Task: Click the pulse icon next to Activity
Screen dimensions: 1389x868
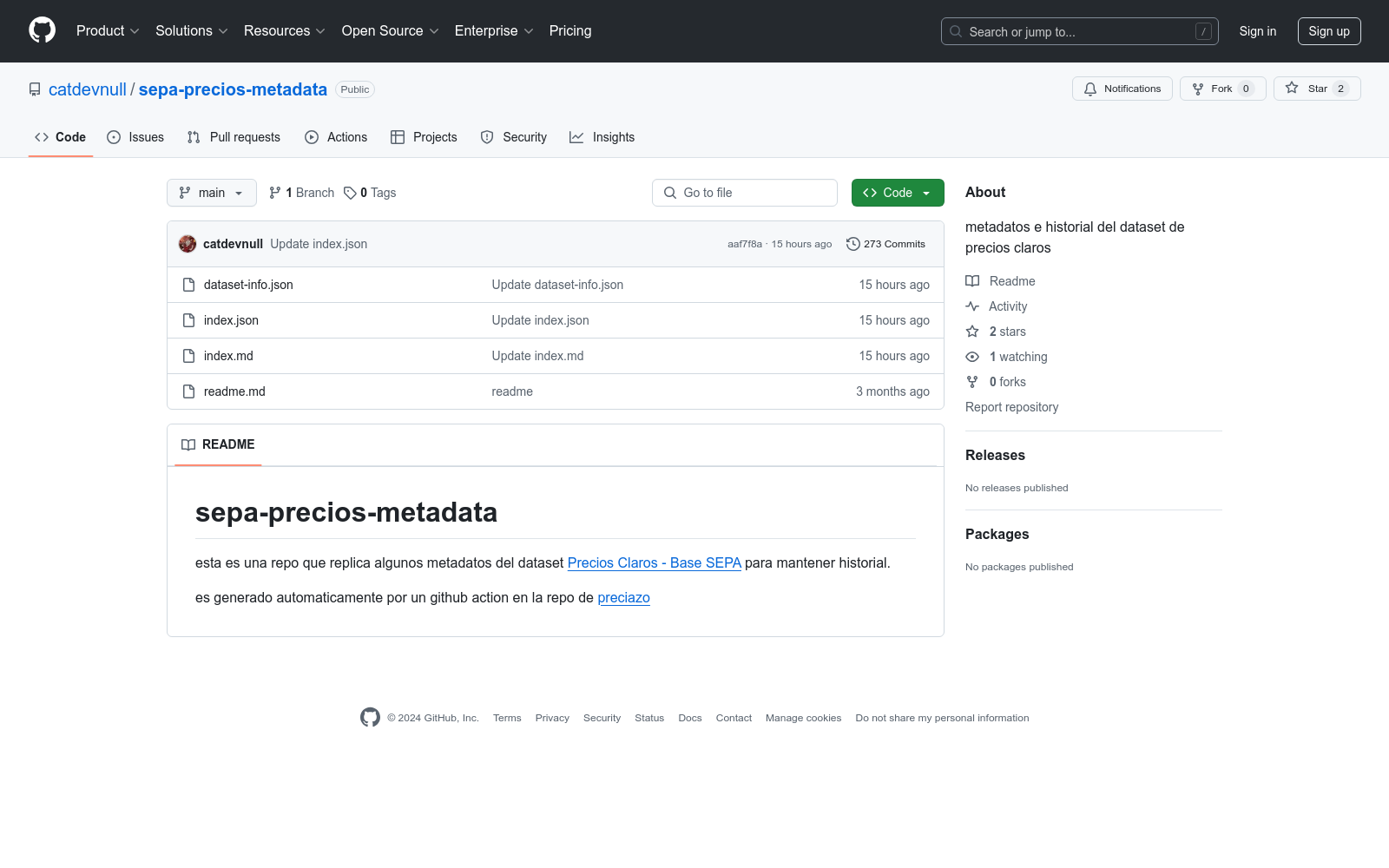Action: tap(972, 306)
